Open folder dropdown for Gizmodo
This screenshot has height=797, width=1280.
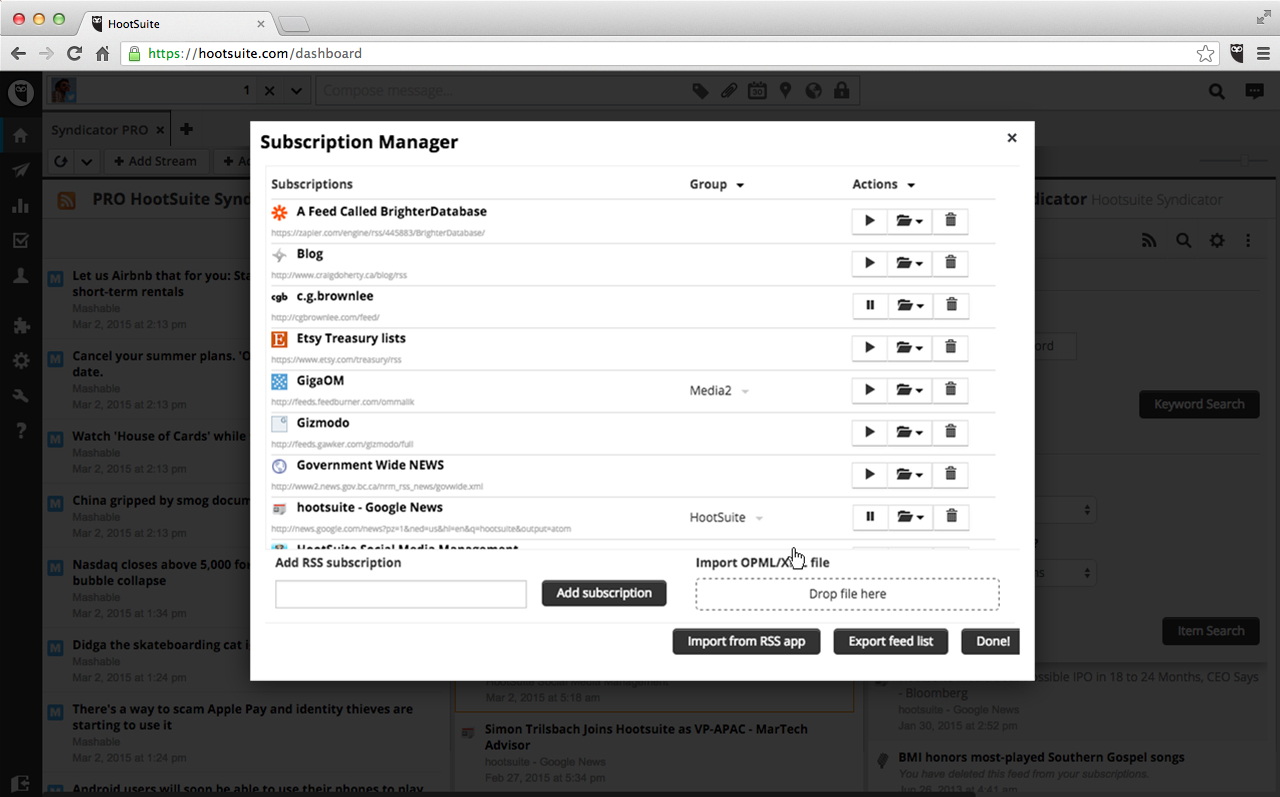pos(910,432)
